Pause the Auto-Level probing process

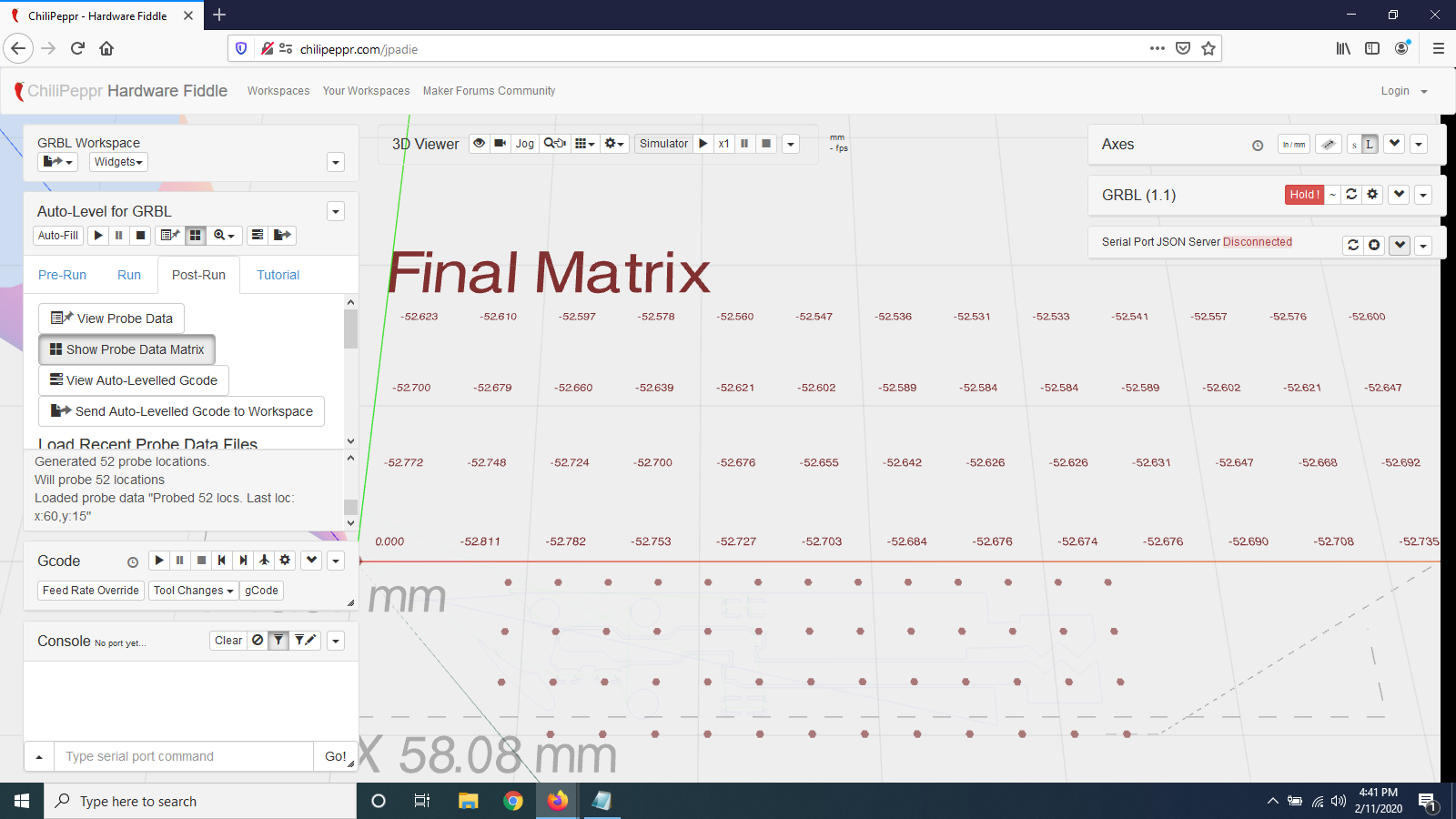118,235
